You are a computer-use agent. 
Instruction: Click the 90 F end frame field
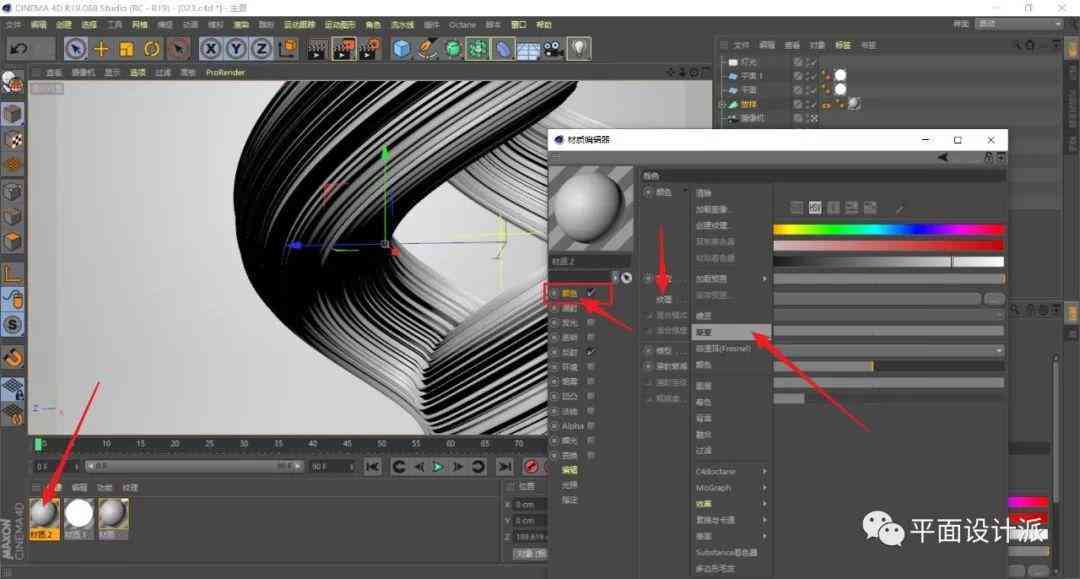[331, 467]
